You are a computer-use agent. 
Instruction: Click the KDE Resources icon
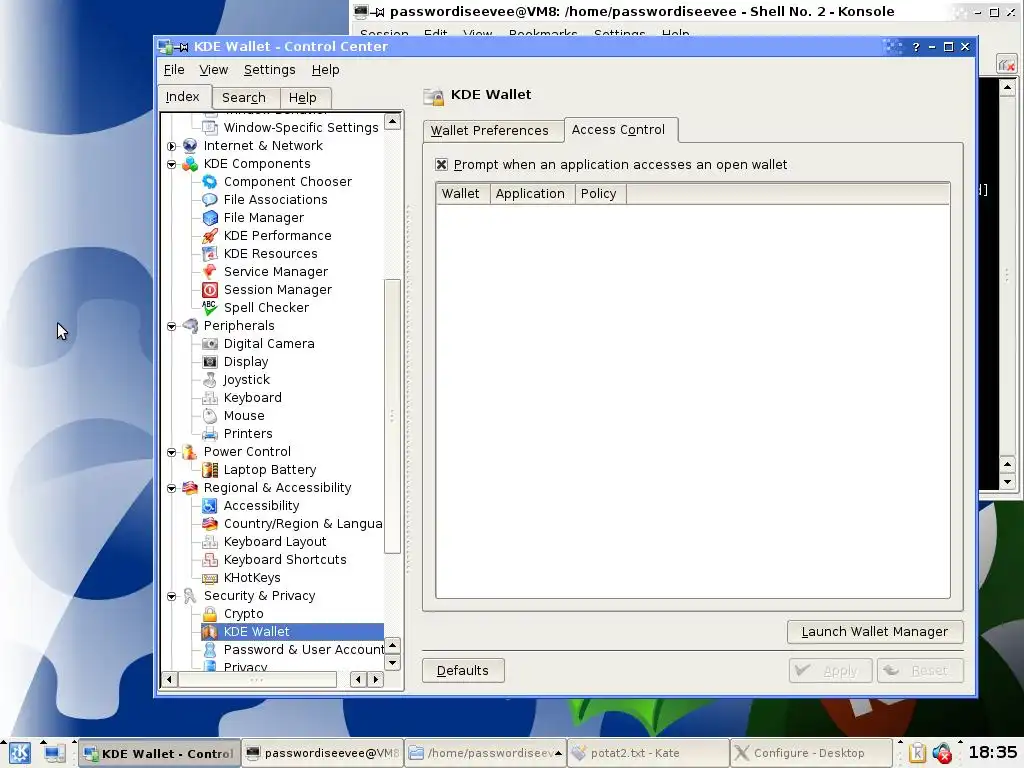point(210,253)
